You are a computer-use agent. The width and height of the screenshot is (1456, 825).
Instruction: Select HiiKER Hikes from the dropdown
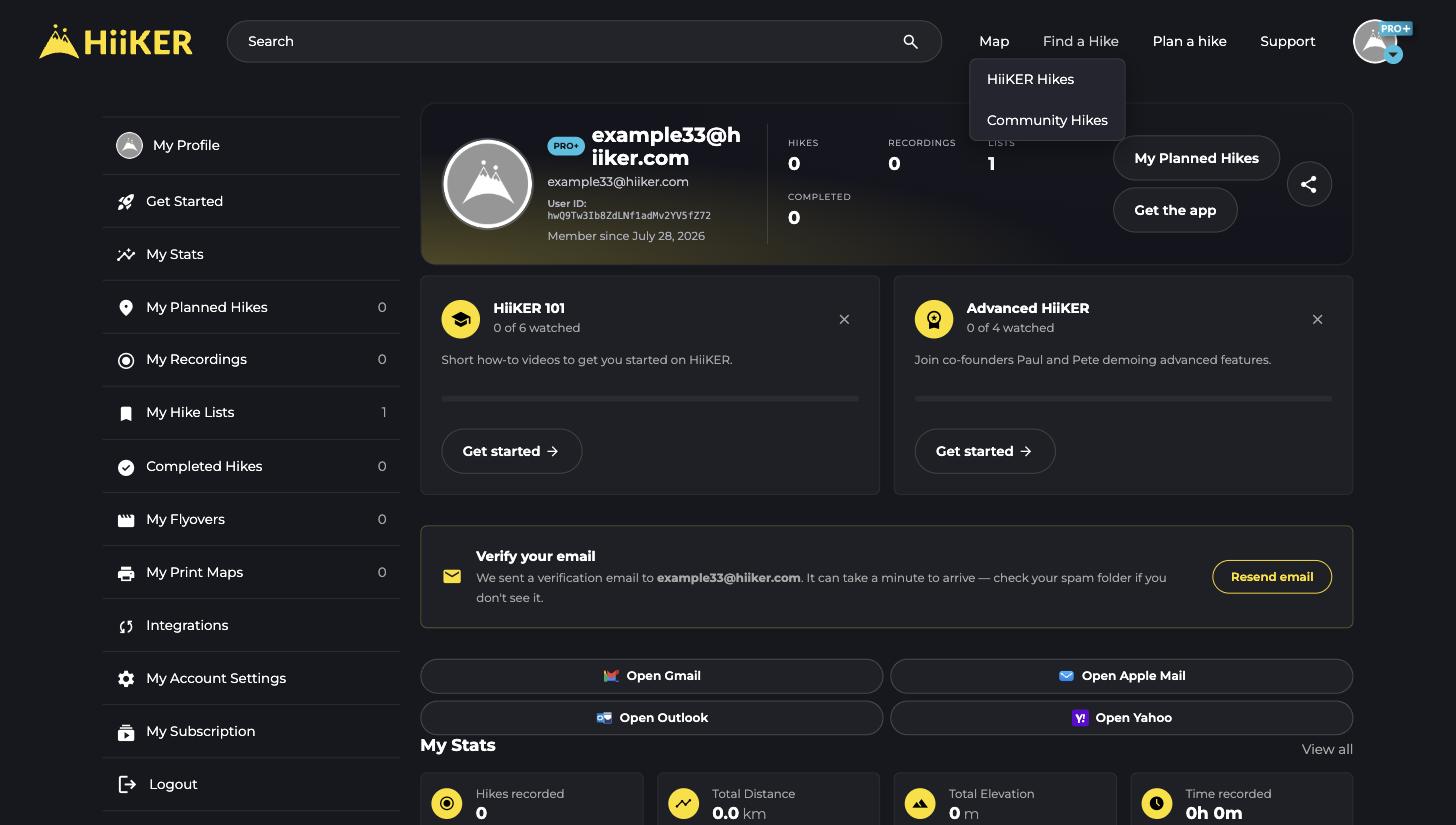coord(1030,79)
